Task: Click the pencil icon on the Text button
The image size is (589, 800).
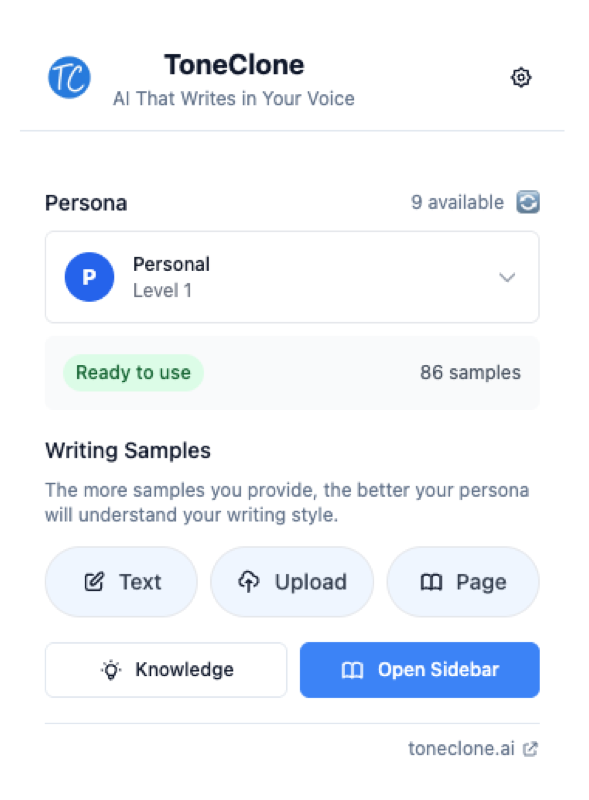Action: 95,581
